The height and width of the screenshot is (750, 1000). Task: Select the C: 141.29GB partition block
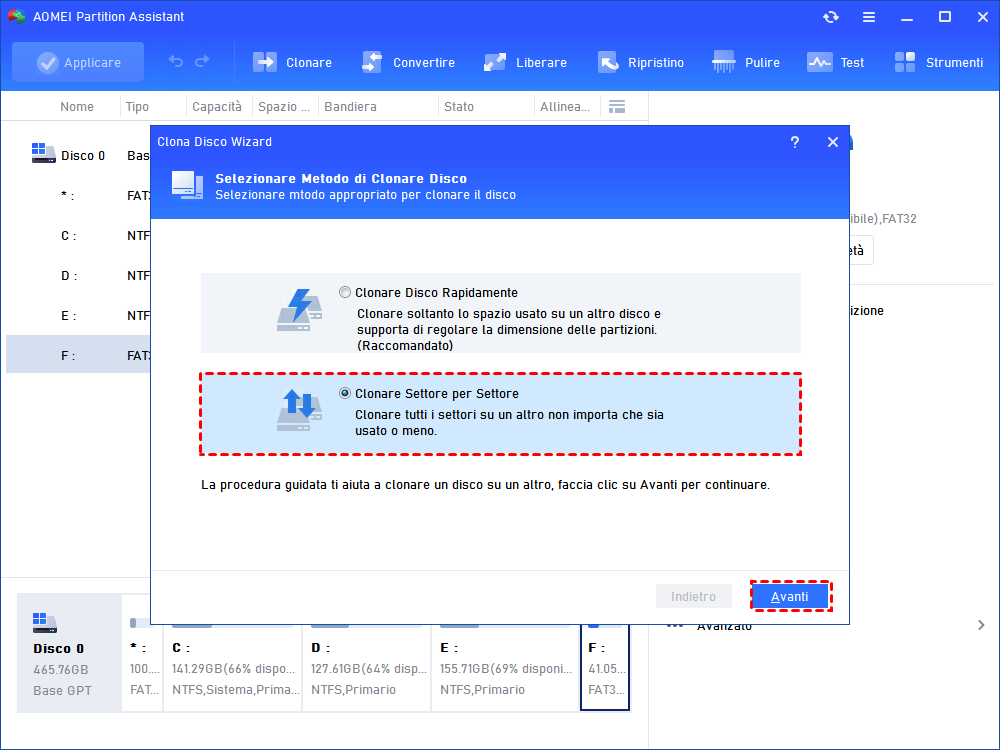pos(233,668)
